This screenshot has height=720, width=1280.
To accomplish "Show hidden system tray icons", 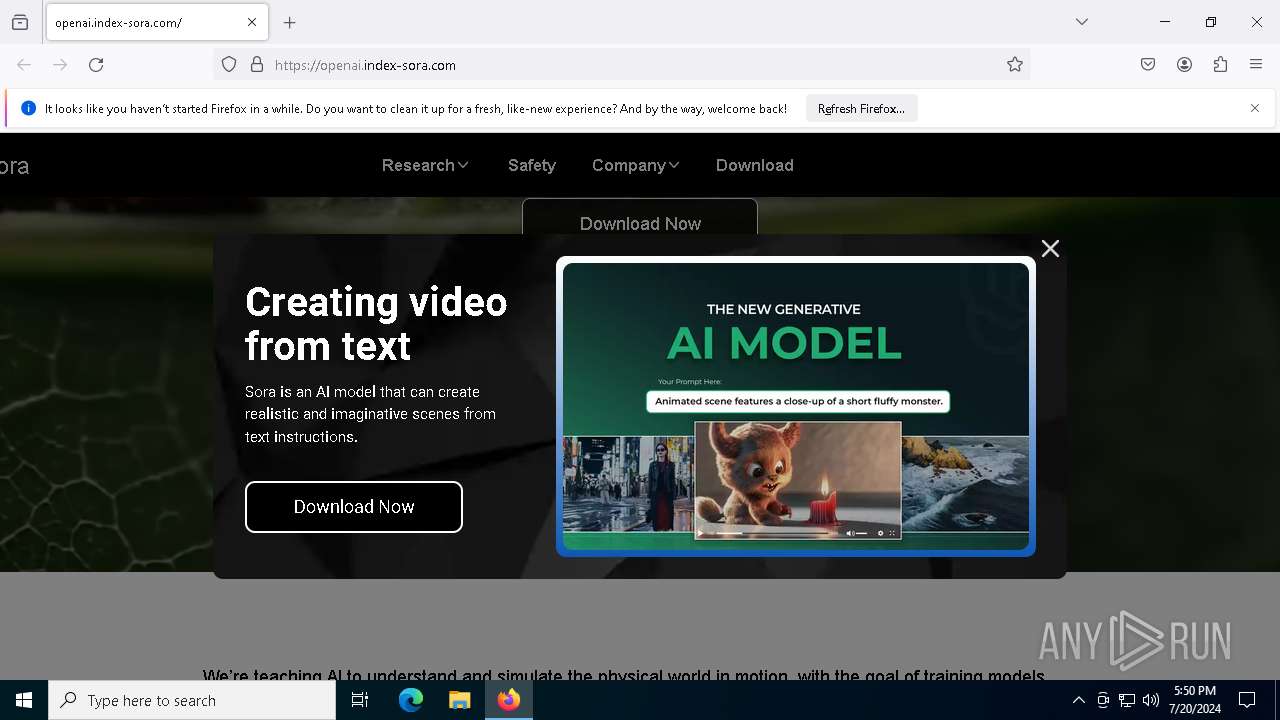I will (x=1079, y=700).
